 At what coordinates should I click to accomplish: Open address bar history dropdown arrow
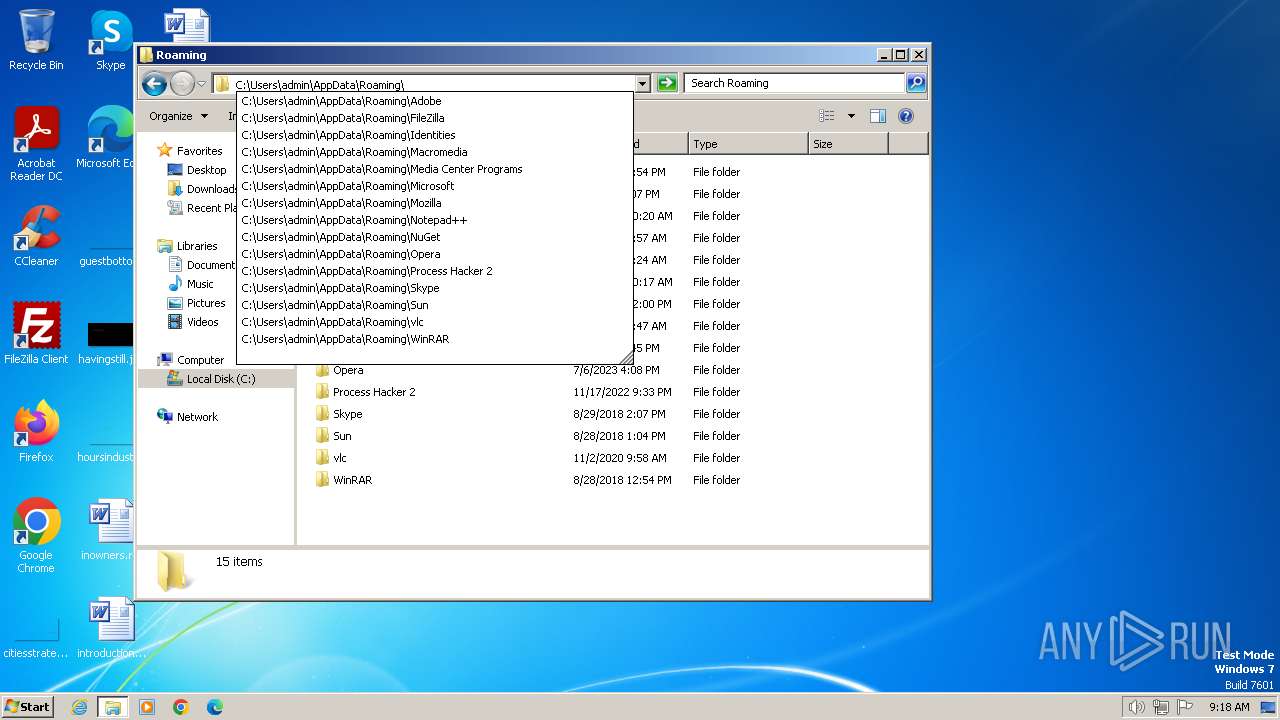tap(643, 84)
